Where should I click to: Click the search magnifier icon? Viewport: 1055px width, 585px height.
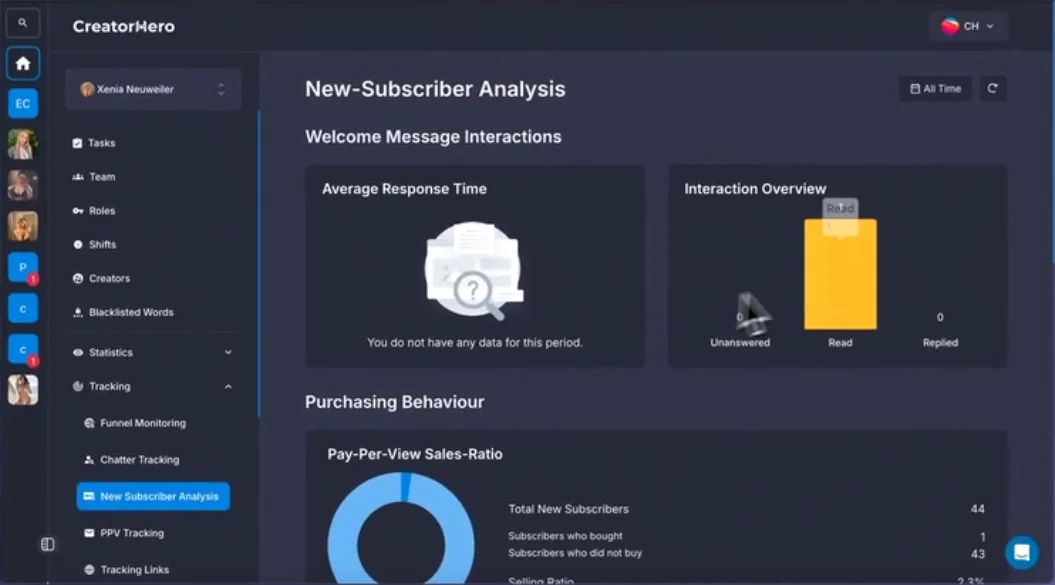22,23
